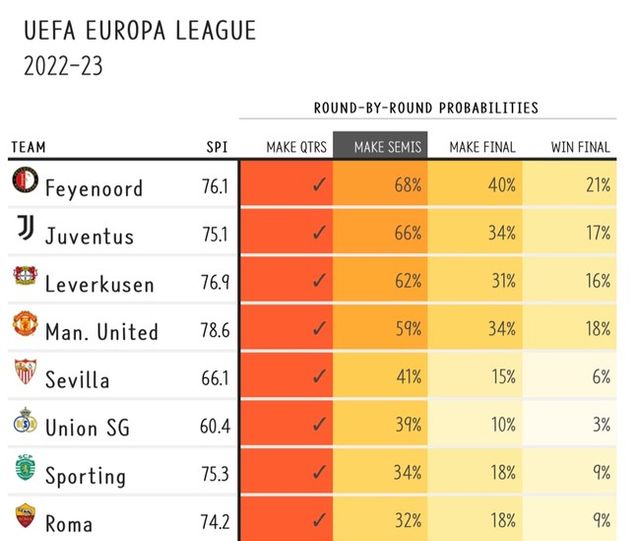This screenshot has width=640, height=541.
Task: Sort table by WIN FINAL column
Action: pyautogui.click(x=580, y=147)
